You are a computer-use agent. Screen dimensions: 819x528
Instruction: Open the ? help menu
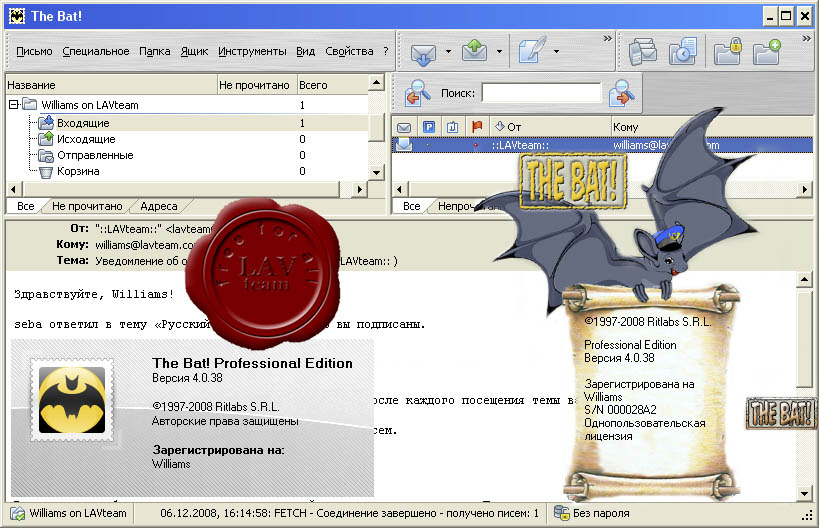pyautogui.click(x=385, y=51)
